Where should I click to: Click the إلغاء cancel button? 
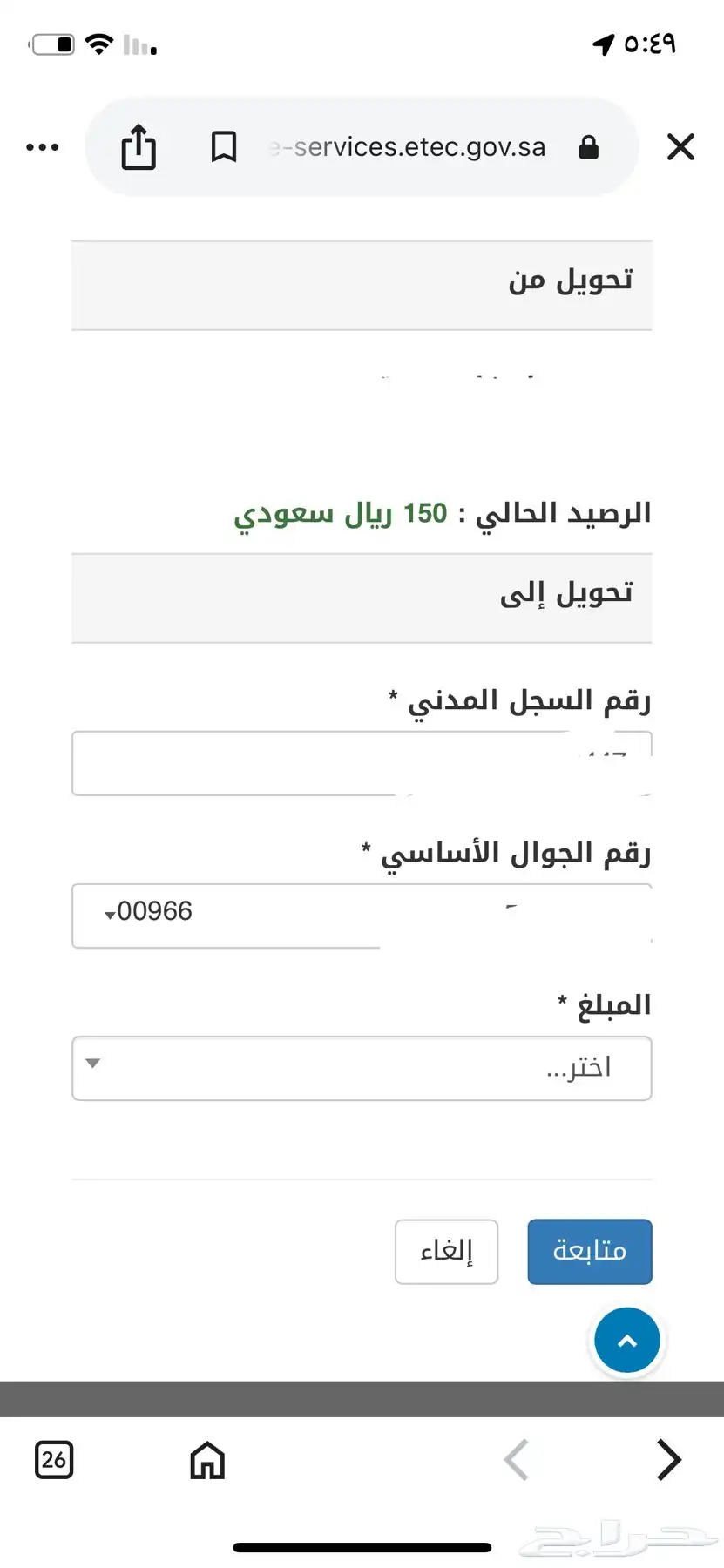pyautogui.click(x=446, y=1251)
